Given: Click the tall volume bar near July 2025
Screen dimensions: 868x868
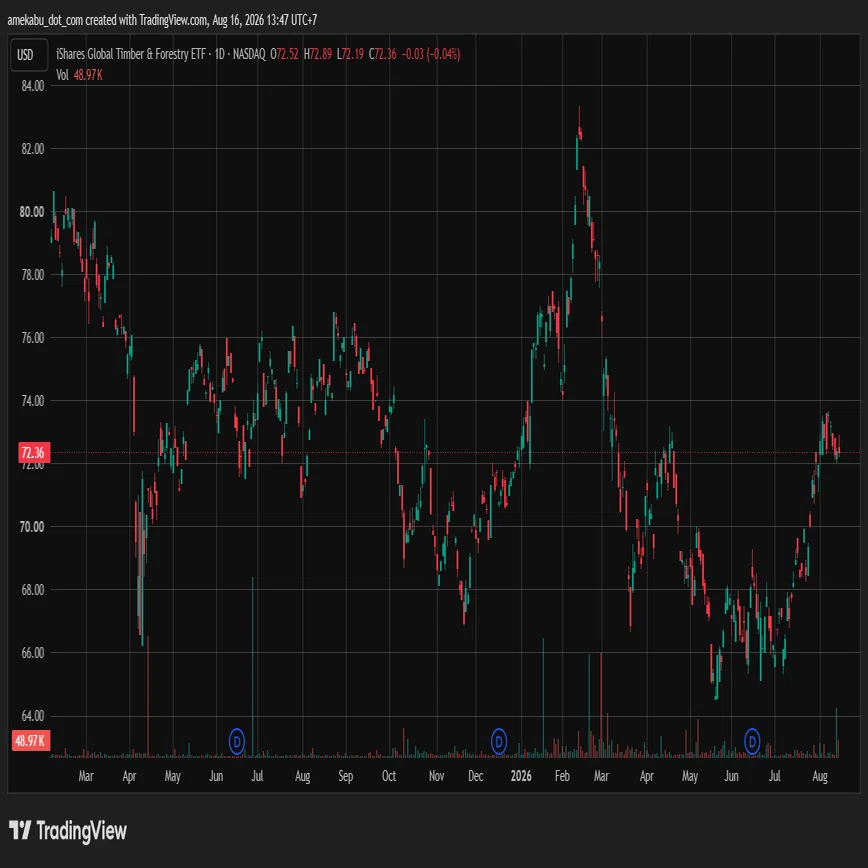Looking at the screenshot, I should coord(253,667).
